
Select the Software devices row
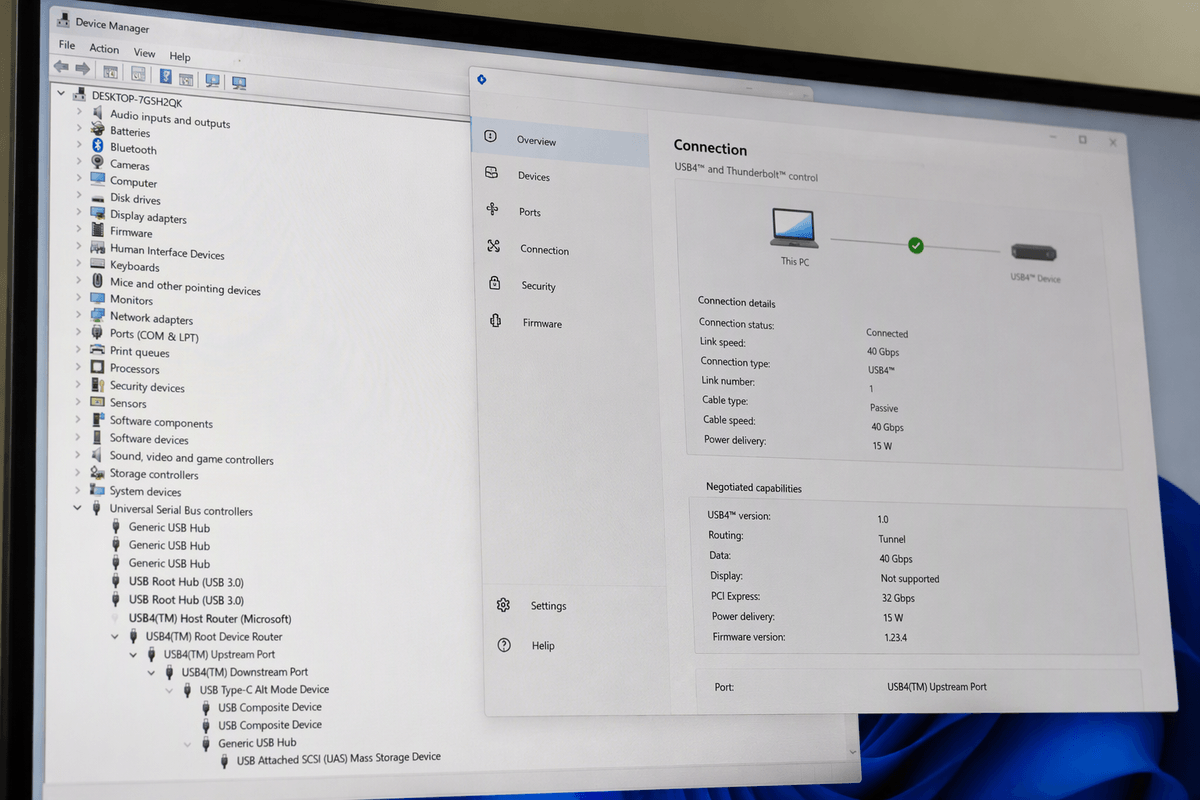149,438
